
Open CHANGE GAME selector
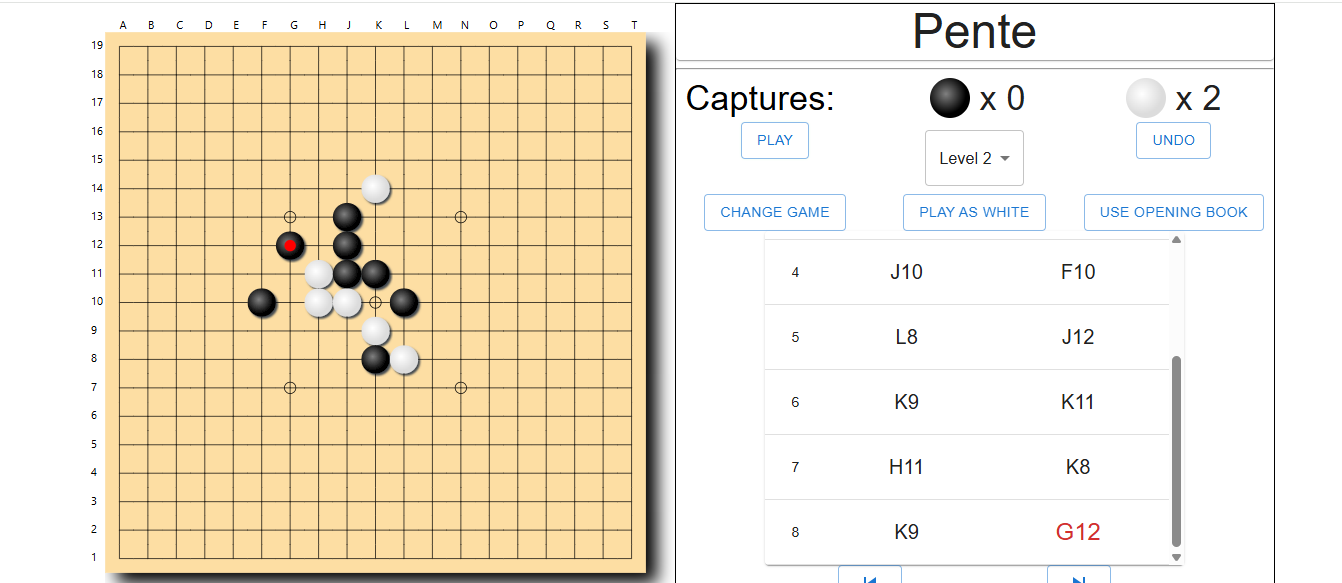[x=775, y=212]
